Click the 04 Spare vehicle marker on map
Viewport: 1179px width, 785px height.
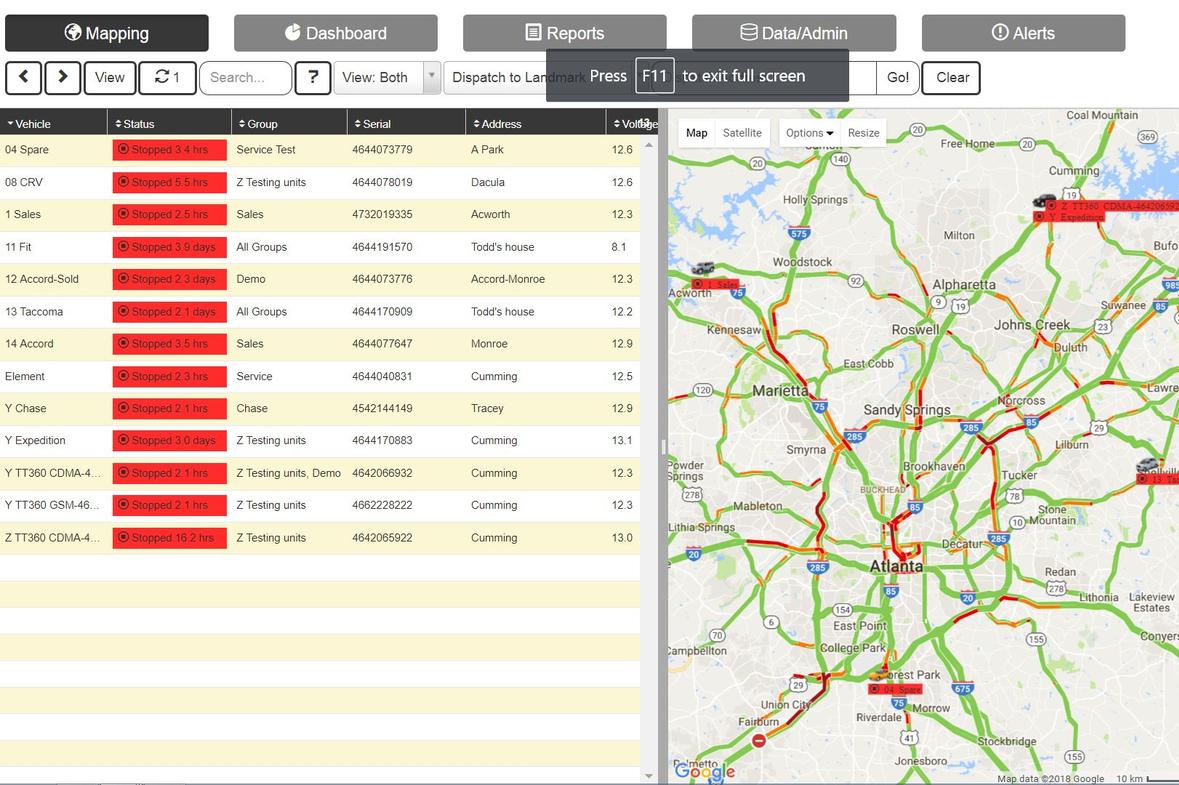[x=878, y=674]
